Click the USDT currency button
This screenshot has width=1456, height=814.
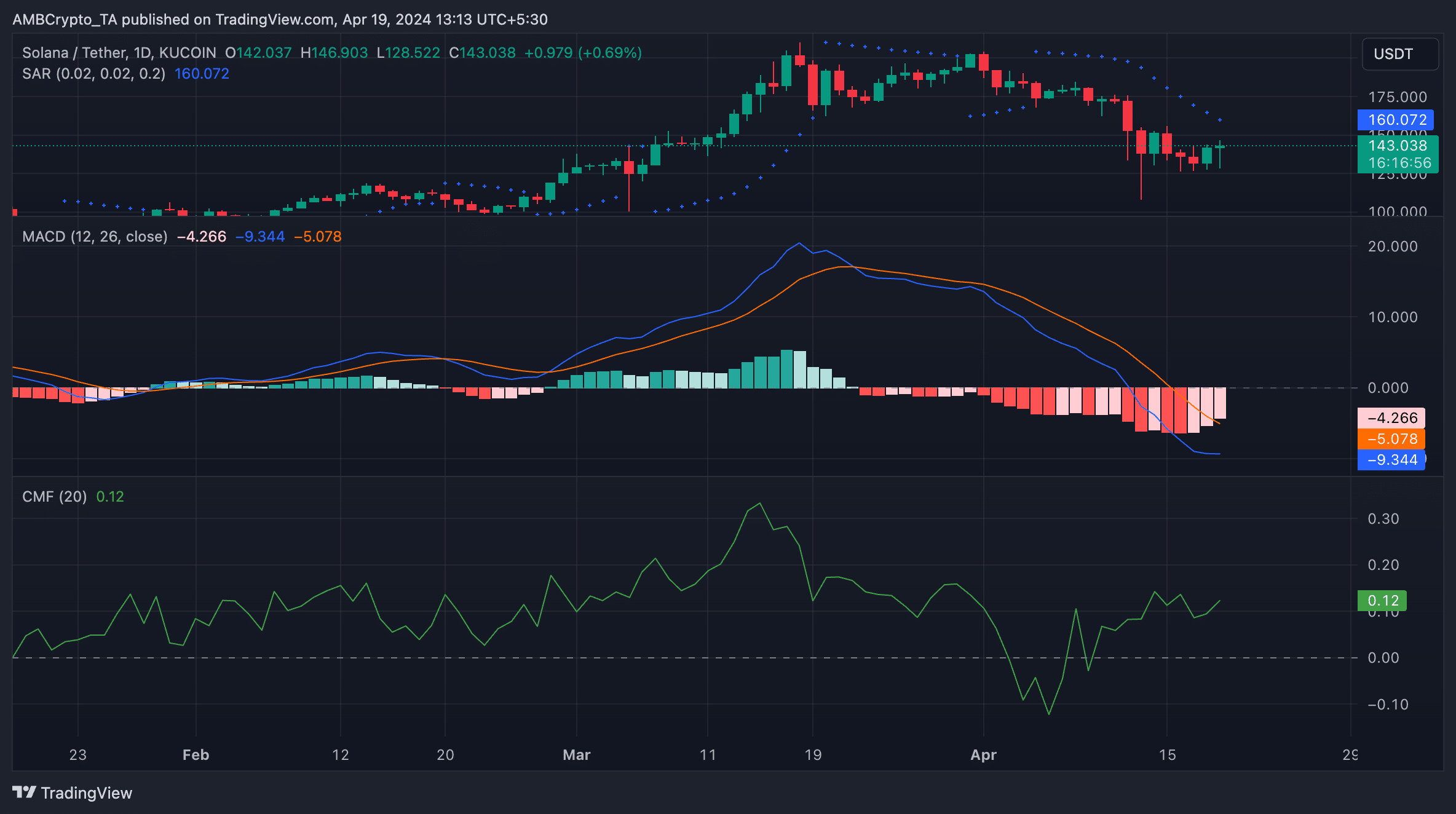pos(1400,54)
